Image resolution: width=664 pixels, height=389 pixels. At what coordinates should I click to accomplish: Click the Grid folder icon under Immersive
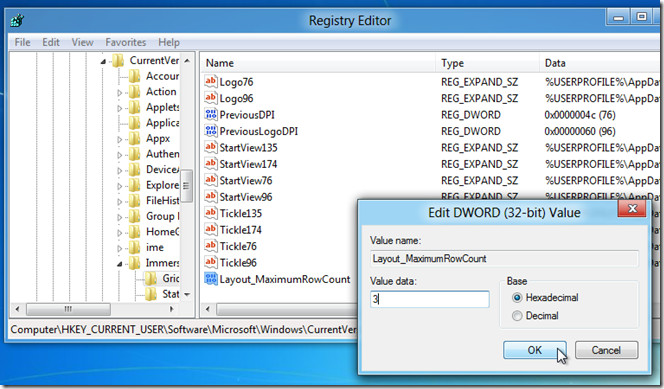(x=151, y=279)
